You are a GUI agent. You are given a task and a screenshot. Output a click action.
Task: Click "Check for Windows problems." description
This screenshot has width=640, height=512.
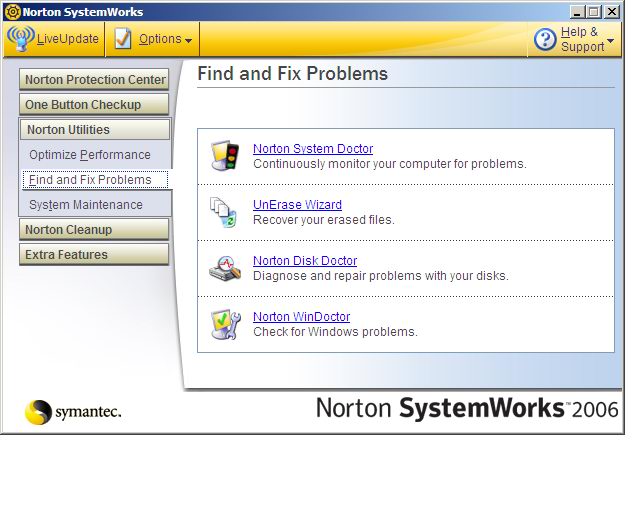coord(336,332)
